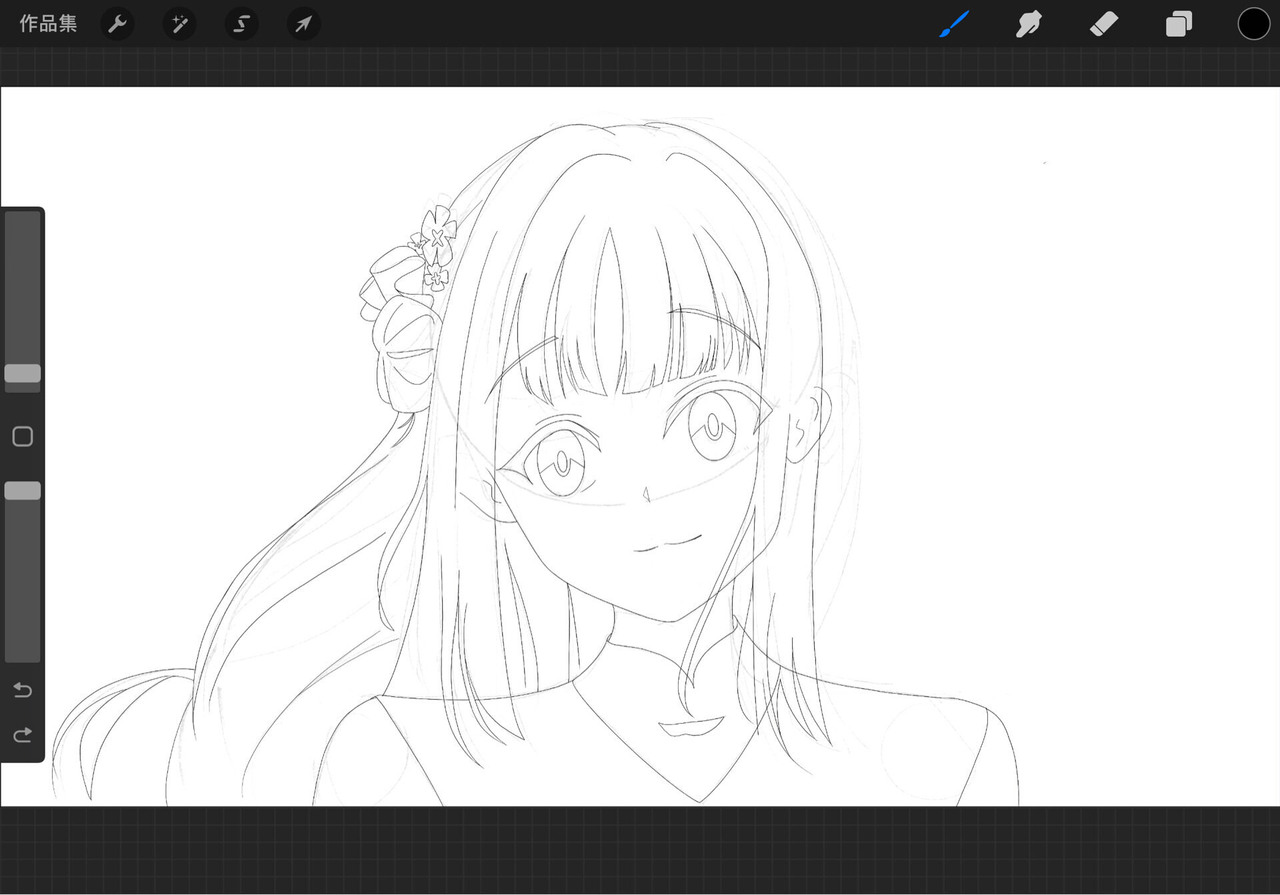Click the nose of the drawn character

point(647,493)
